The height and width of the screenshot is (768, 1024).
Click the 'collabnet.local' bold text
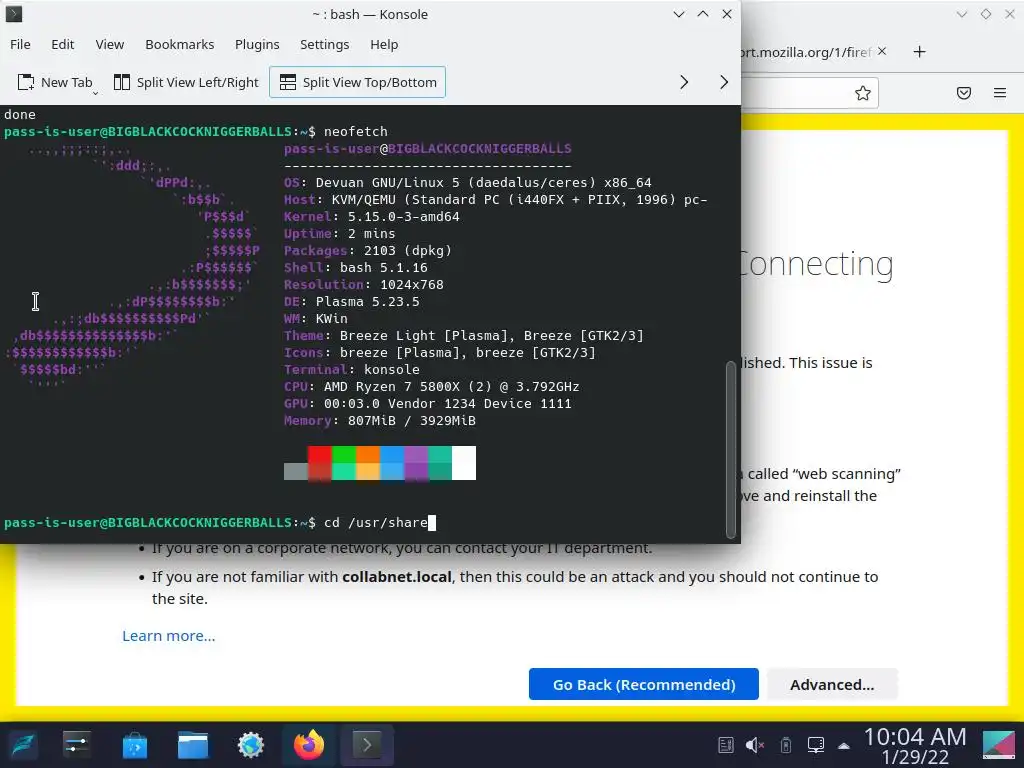[397, 577]
